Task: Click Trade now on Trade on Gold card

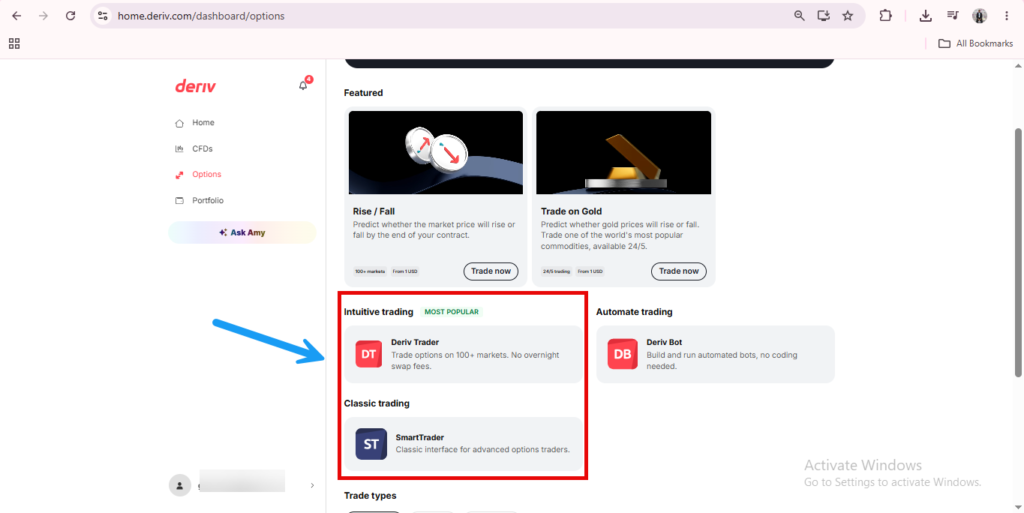Action: point(679,271)
